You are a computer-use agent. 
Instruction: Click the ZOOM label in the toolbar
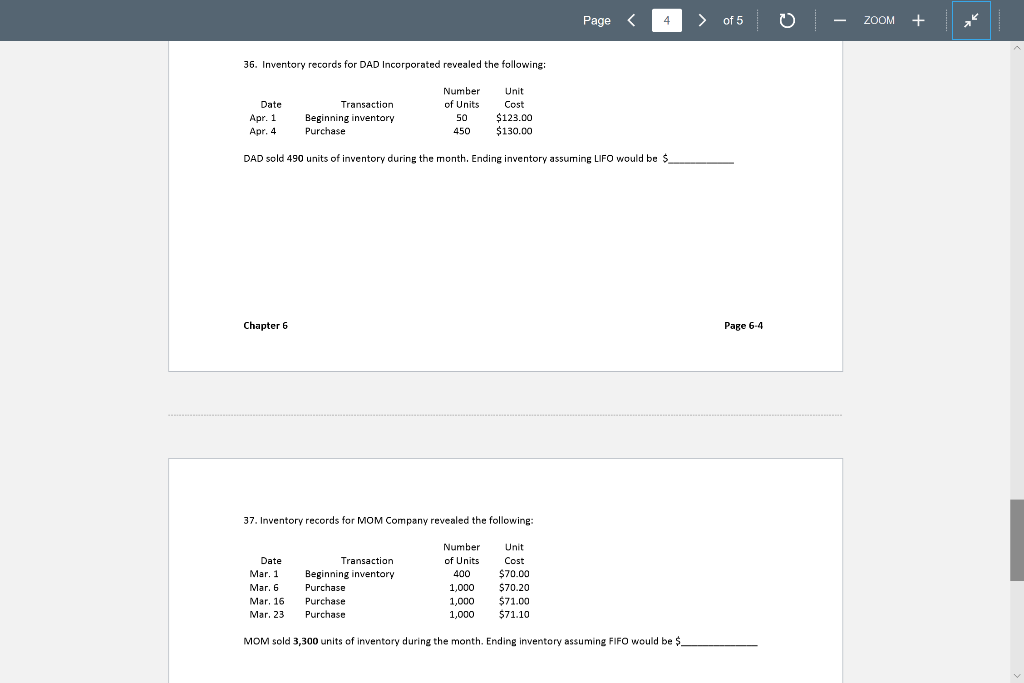(x=881, y=19)
